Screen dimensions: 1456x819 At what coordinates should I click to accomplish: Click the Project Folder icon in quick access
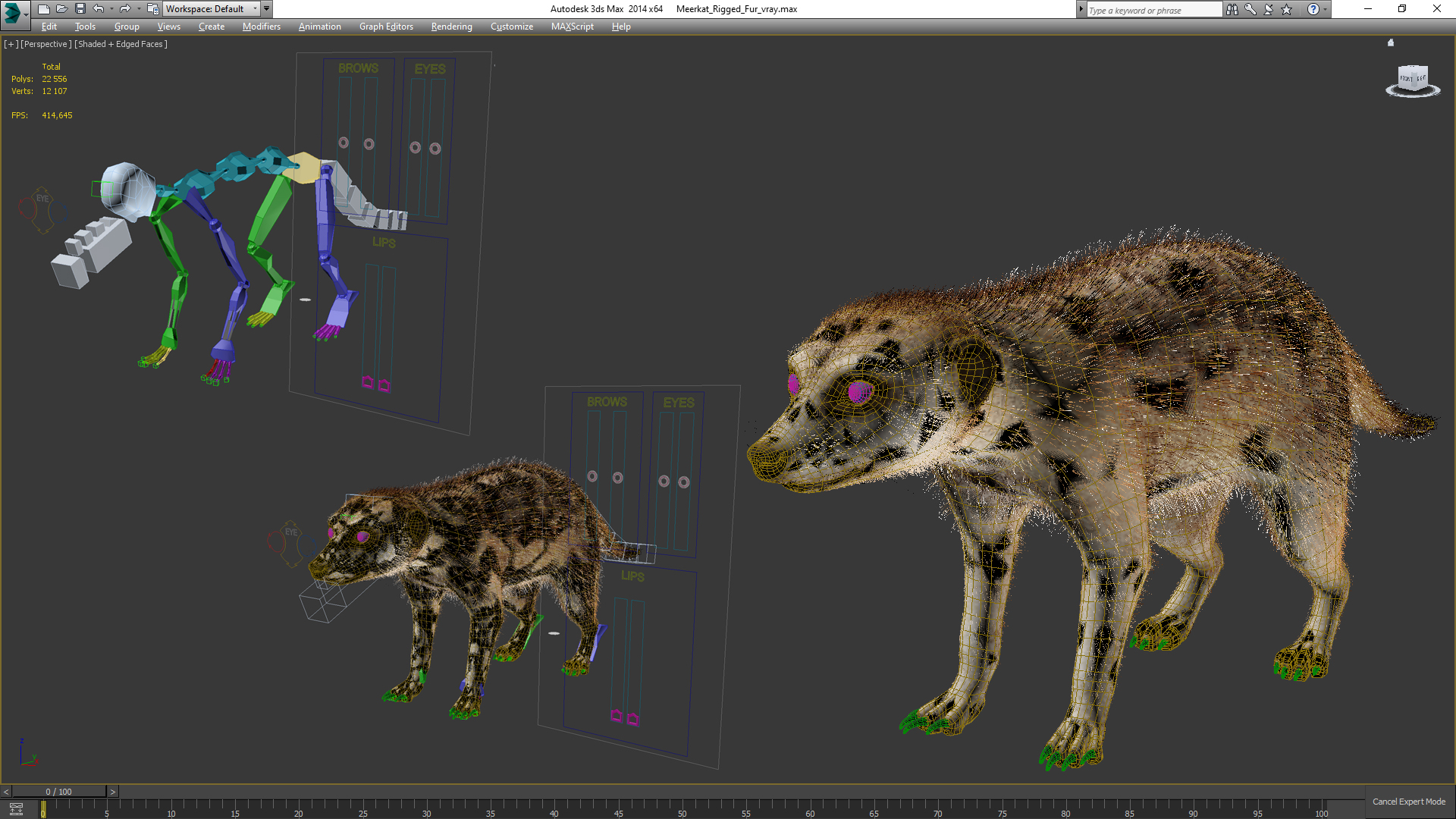[152, 9]
